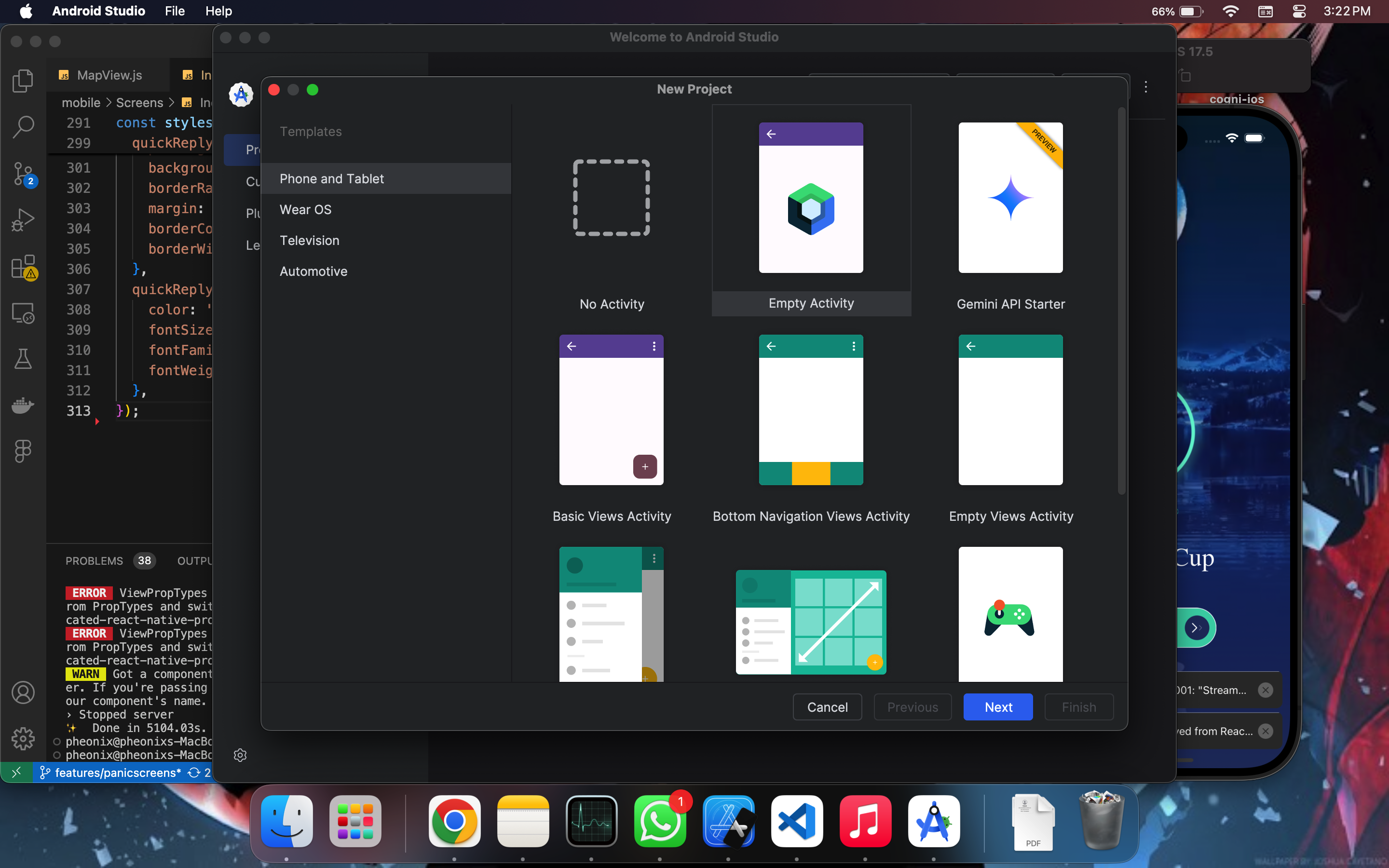Choose the Empty Views Activity template
Screen dimensions: 1389x868
(1010, 423)
